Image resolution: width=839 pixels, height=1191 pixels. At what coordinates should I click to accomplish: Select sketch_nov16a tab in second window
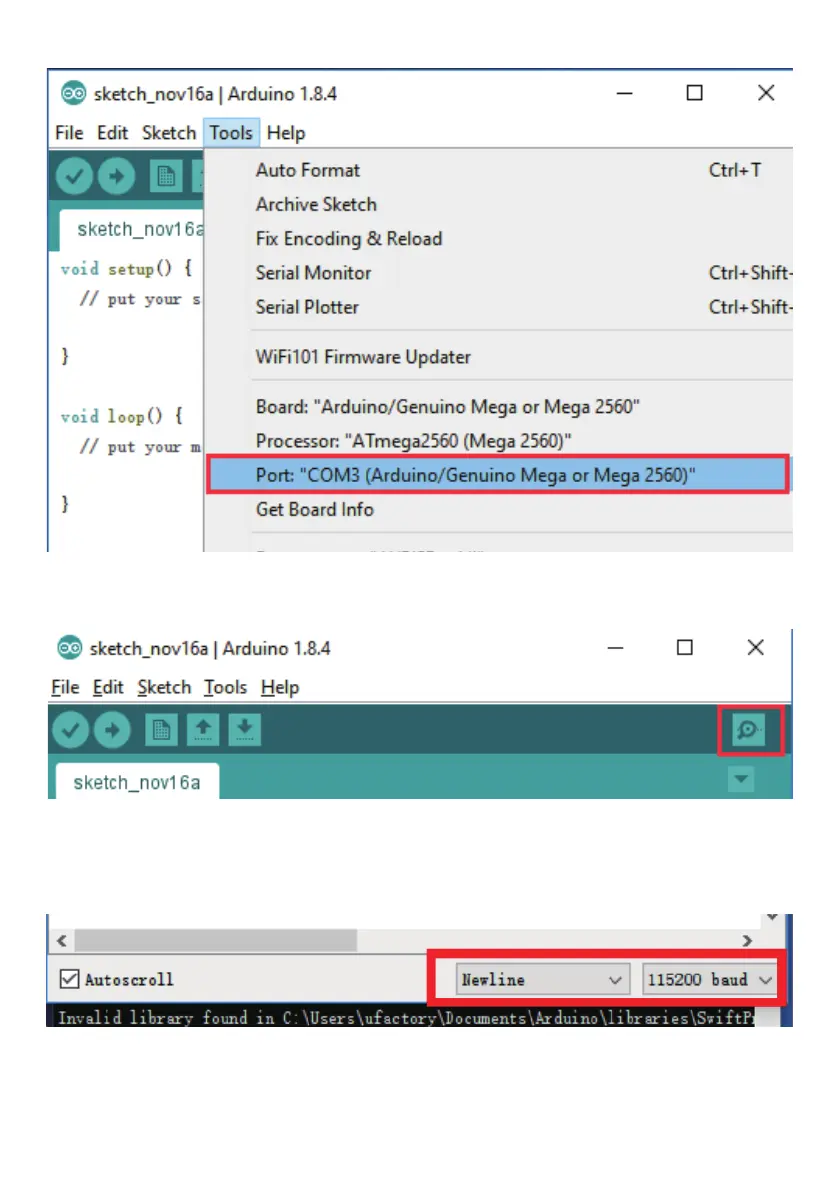pyautogui.click(x=137, y=782)
